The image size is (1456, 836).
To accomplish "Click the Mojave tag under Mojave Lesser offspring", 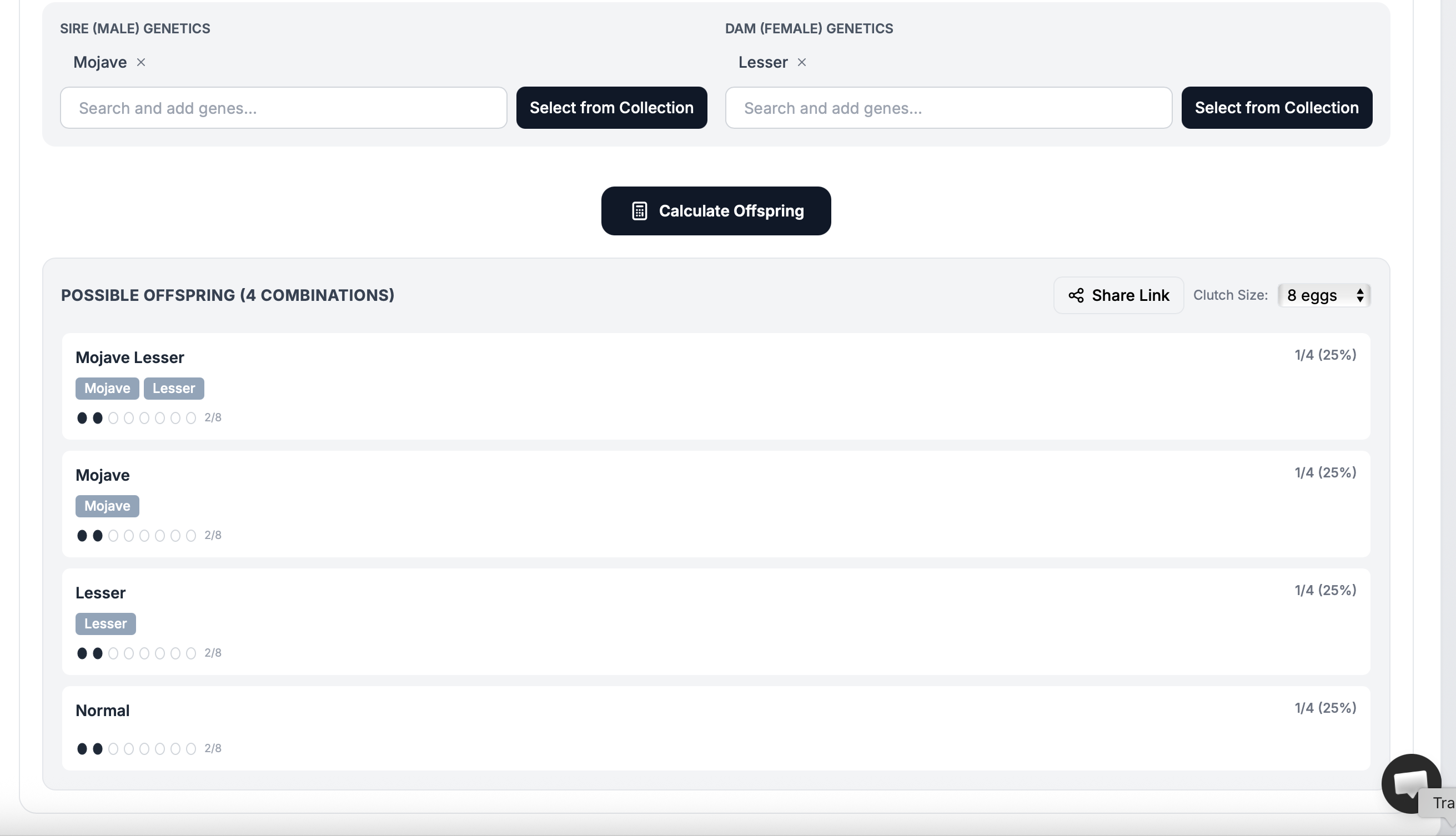I will [x=107, y=388].
